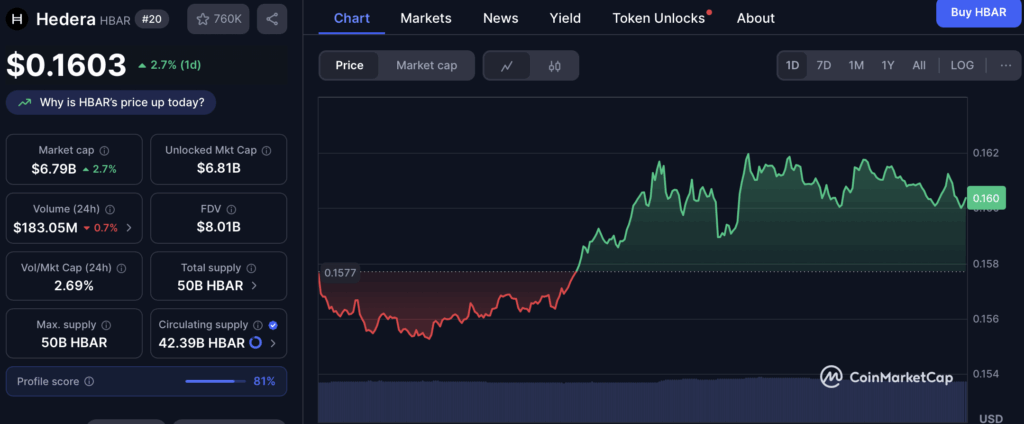Click the 0.1577 opening price label
Image resolution: width=1024 pixels, height=424 pixels.
340,272
